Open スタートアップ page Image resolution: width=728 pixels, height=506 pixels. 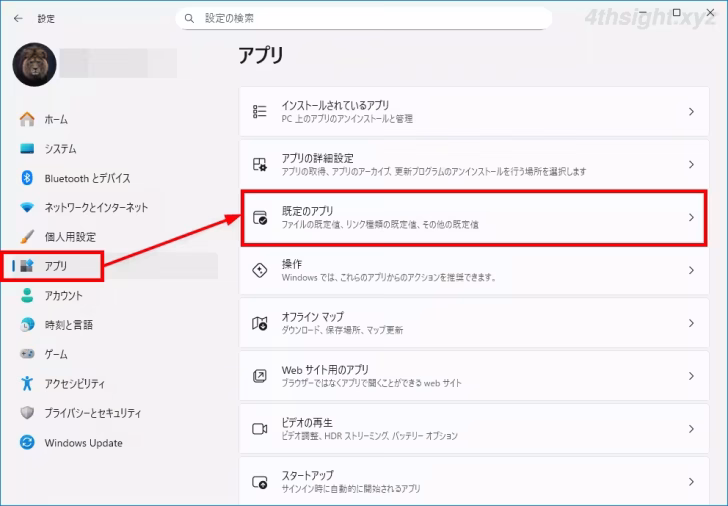[x=474, y=481]
